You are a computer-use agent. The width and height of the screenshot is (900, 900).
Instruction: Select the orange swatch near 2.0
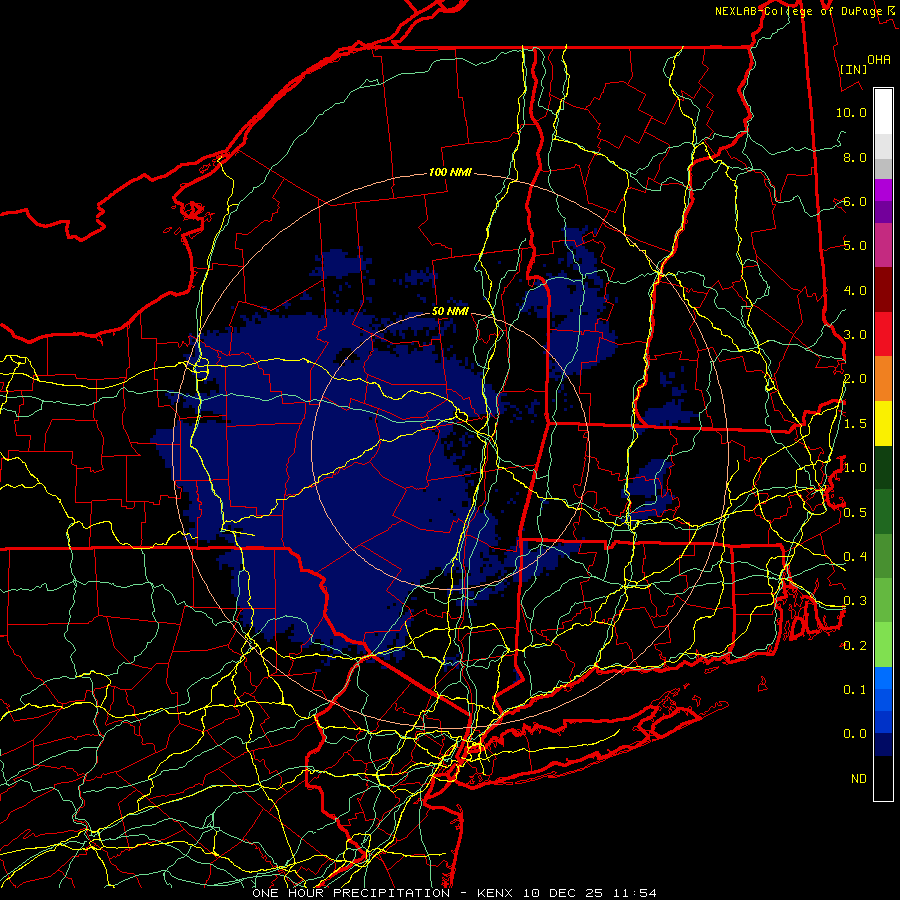pyautogui.click(x=883, y=379)
